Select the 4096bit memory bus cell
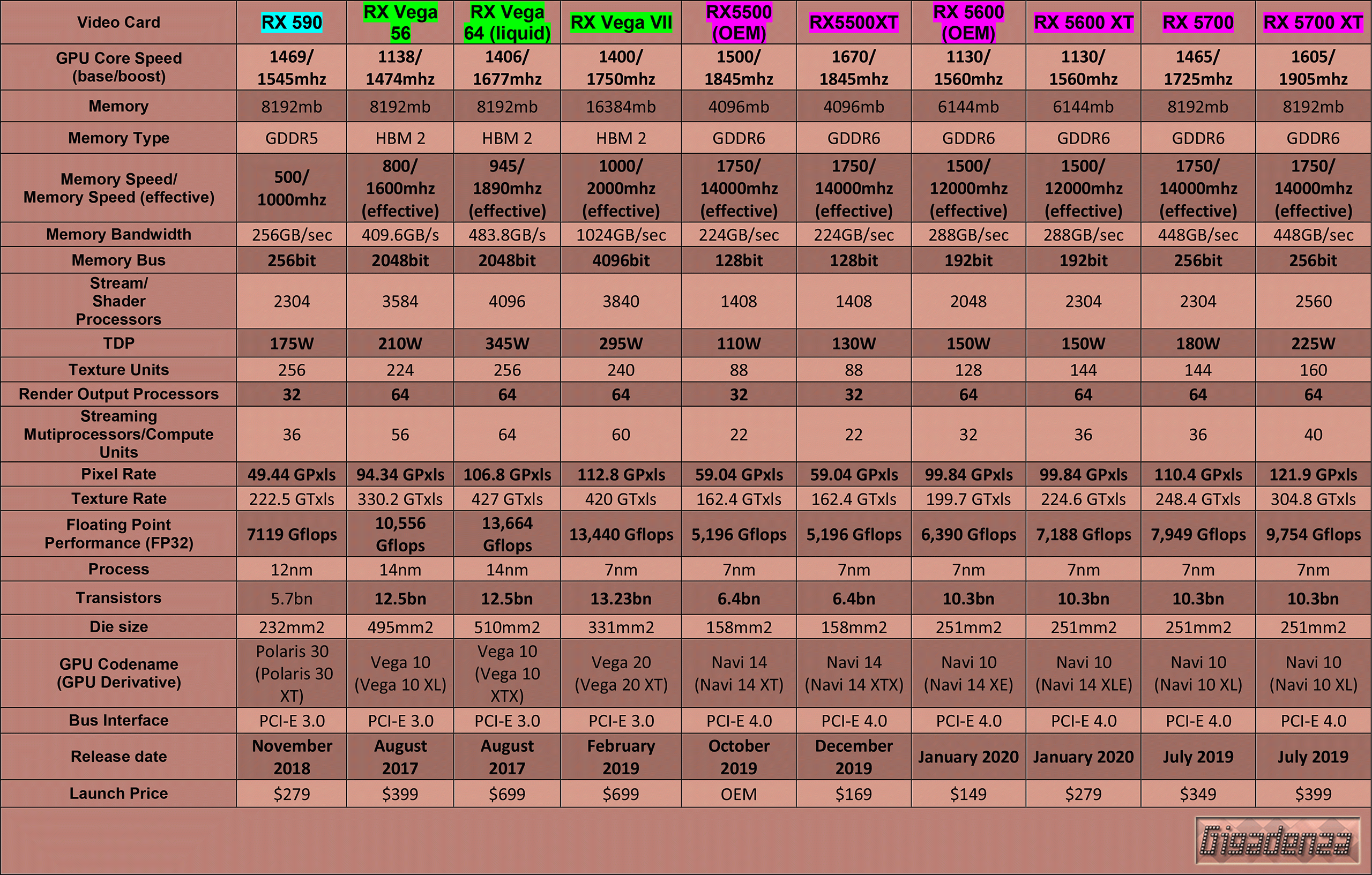 (x=621, y=260)
